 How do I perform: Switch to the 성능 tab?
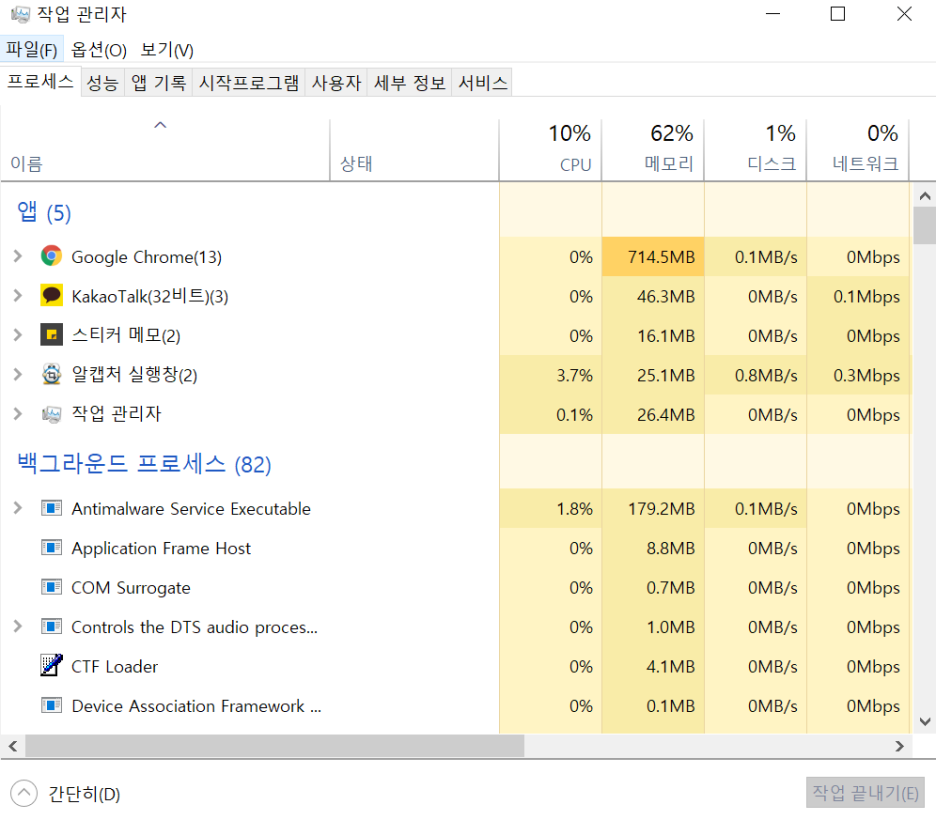point(102,82)
